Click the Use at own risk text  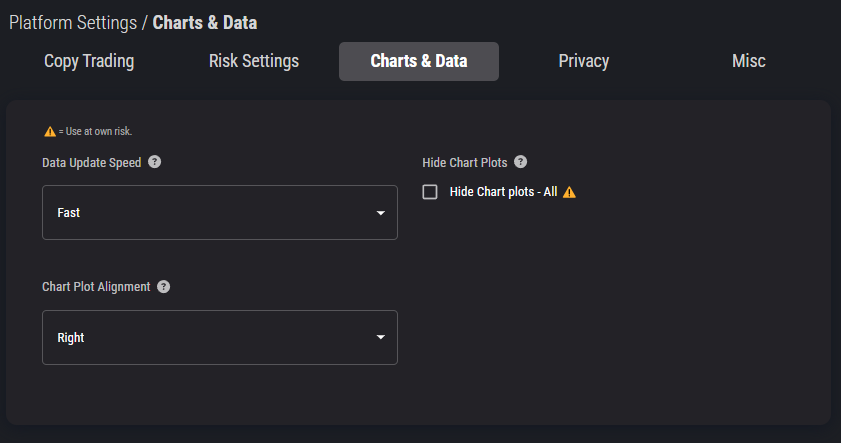click(99, 131)
